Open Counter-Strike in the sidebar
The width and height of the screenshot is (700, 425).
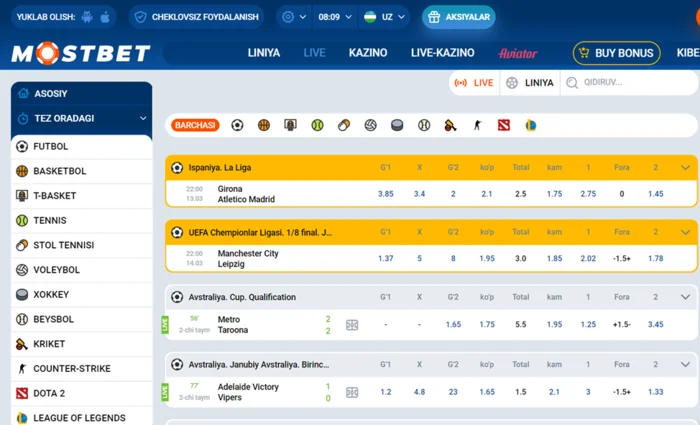tap(81, 369)
